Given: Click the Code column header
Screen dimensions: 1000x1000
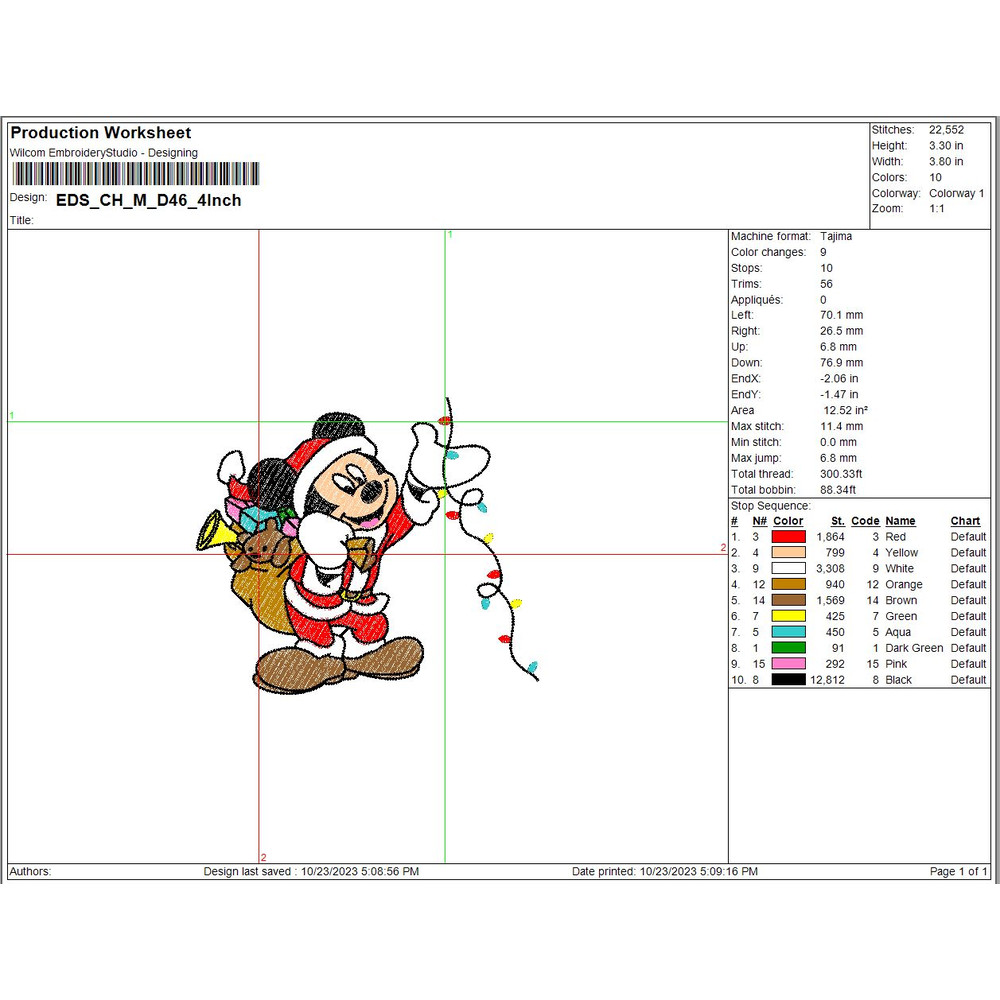Looking at the screenshot, I should point(865,521).
